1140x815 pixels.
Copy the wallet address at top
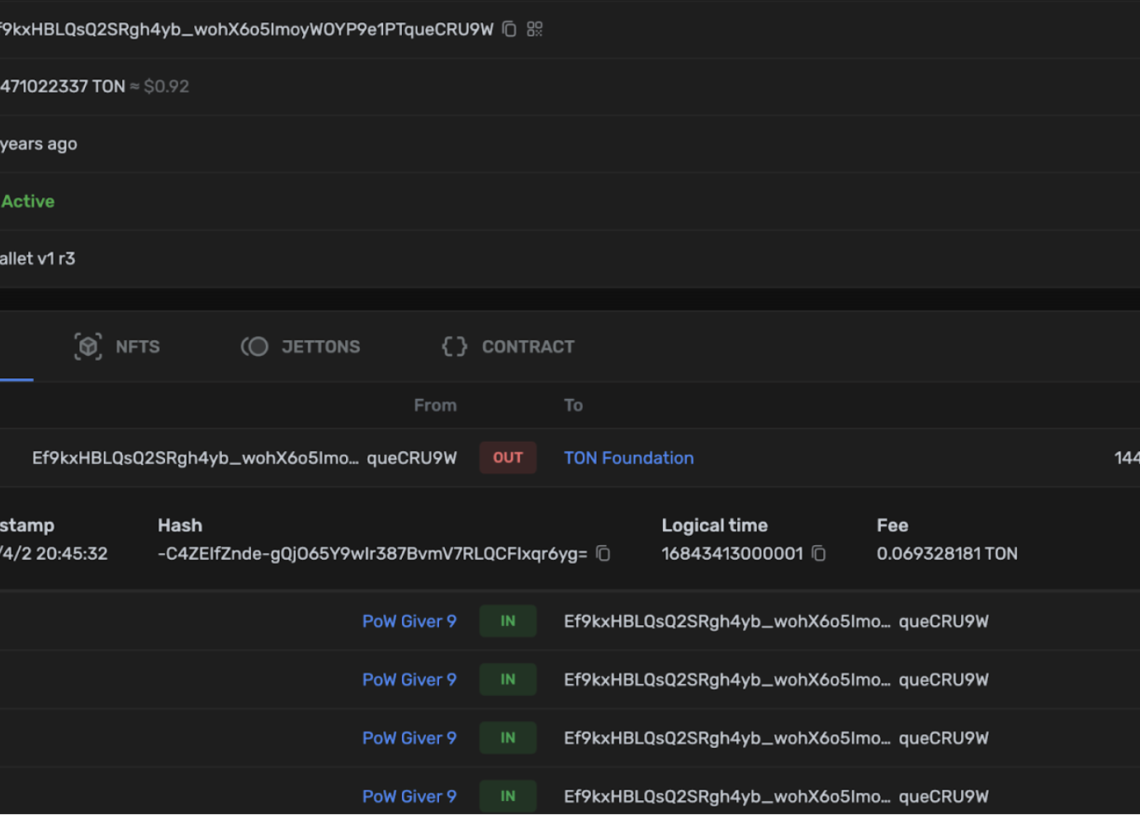point(510,29)
